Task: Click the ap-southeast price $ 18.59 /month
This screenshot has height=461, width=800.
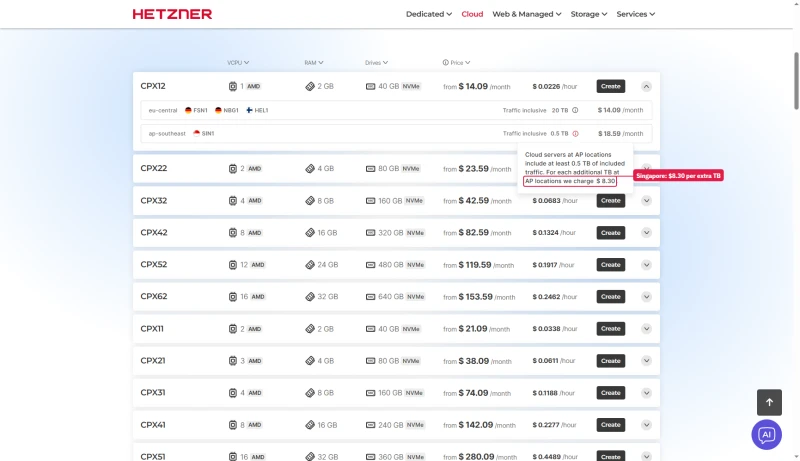Action: [620, 134]
